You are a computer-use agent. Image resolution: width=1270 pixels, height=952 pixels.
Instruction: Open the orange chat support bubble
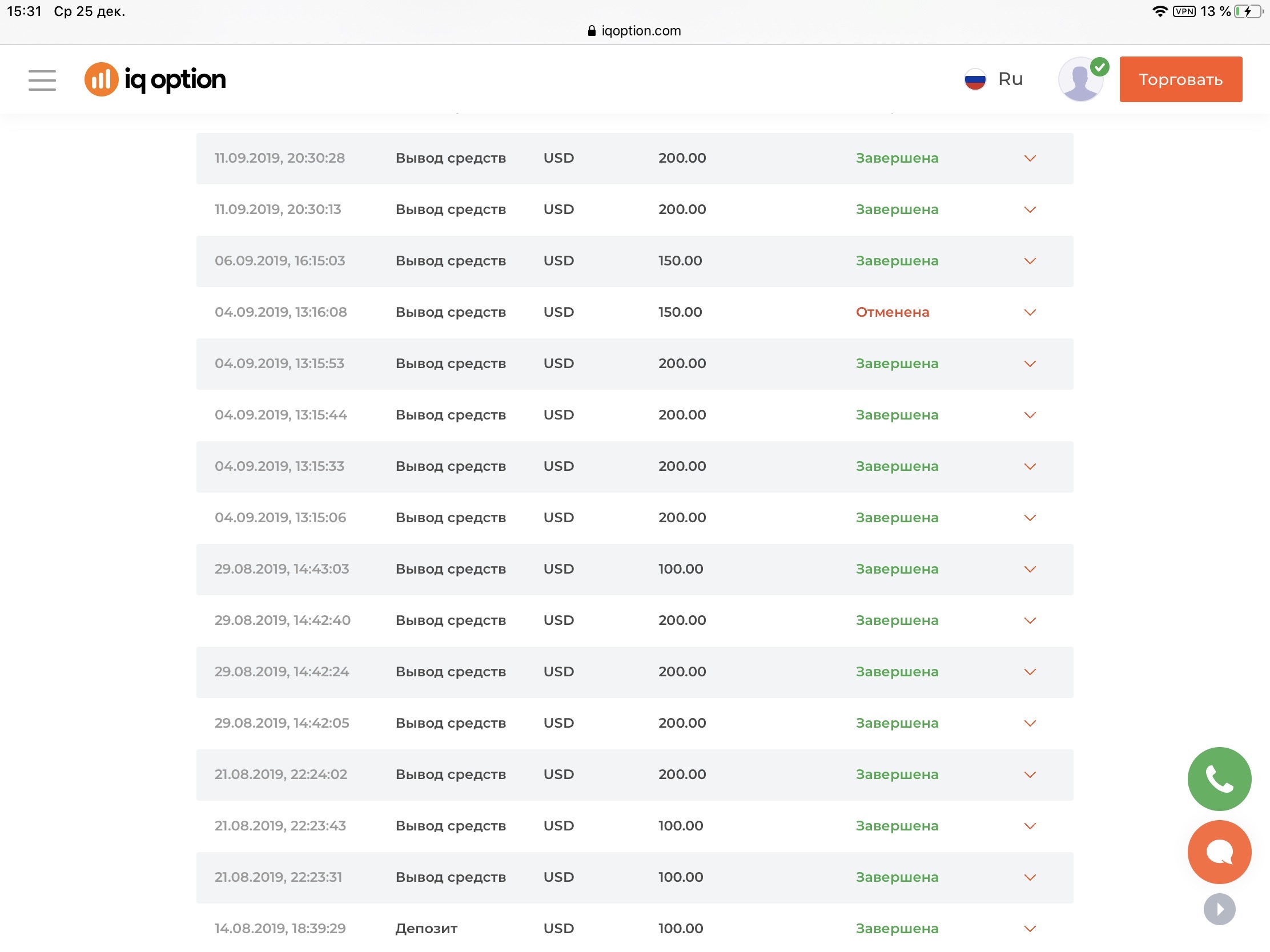(1219, 852)
